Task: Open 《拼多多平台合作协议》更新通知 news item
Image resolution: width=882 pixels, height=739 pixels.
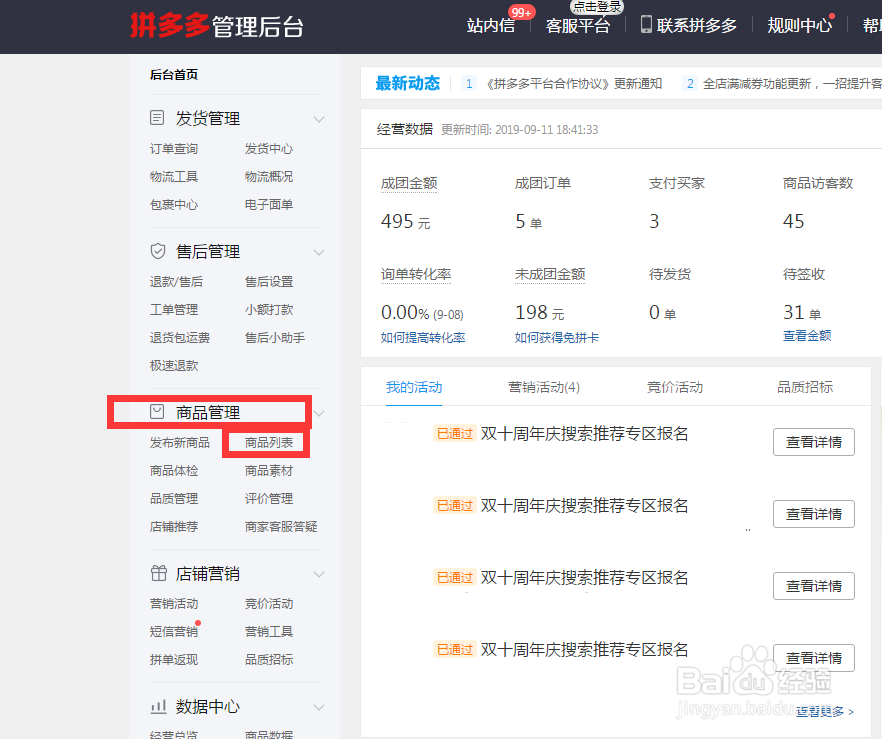Action: coord(574,84)
